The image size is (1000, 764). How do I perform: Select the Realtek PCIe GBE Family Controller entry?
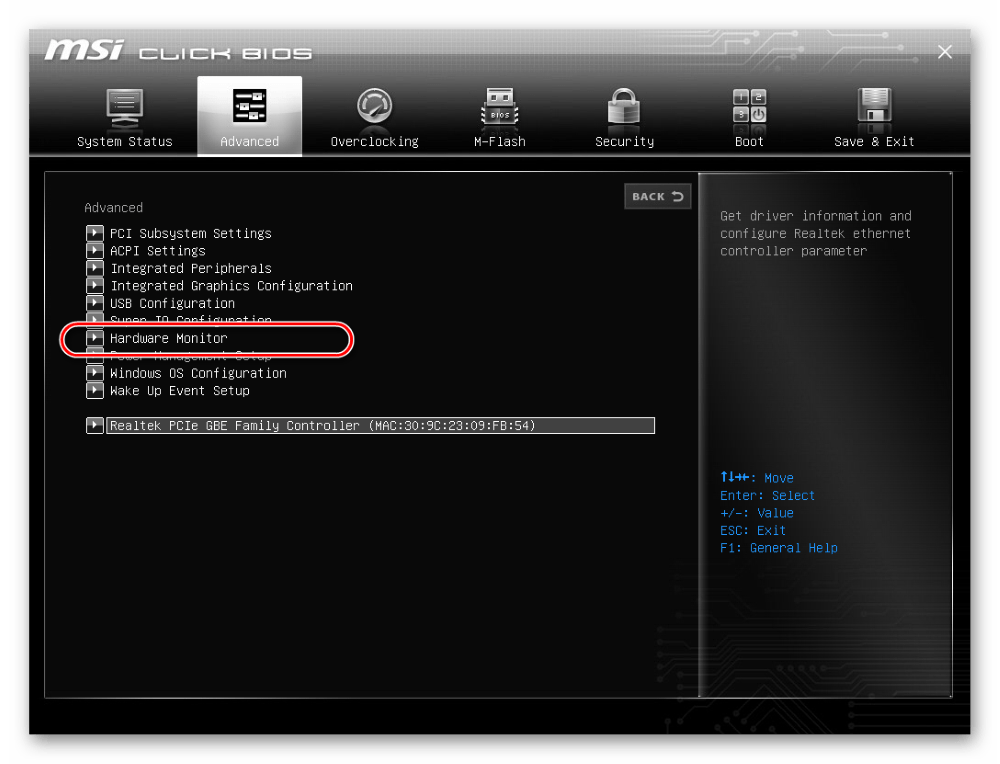[x=380, y=426]
